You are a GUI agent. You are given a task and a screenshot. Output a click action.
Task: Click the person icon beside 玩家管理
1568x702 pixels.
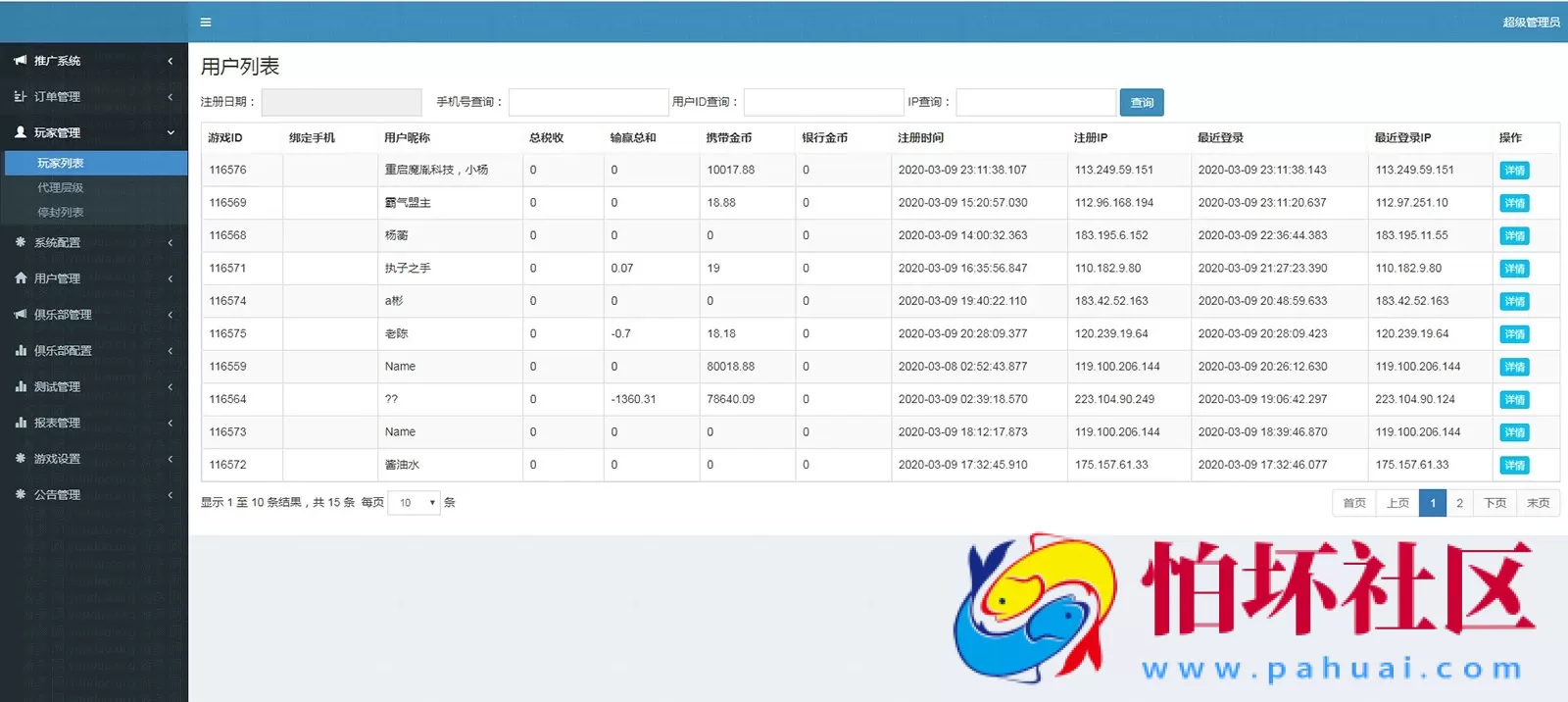point(21,132)
